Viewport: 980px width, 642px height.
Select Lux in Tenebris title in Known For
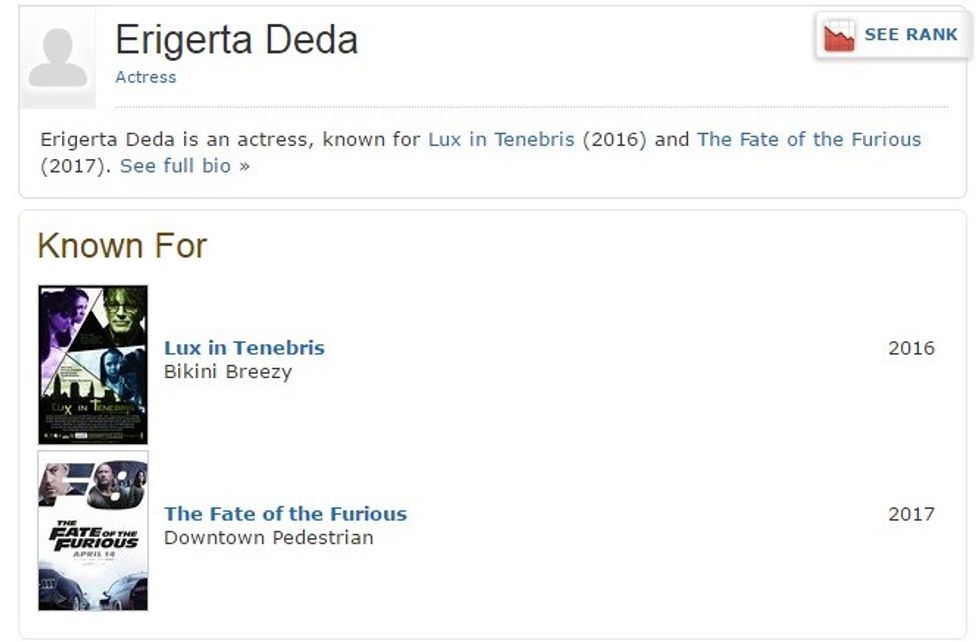(244, 348)
